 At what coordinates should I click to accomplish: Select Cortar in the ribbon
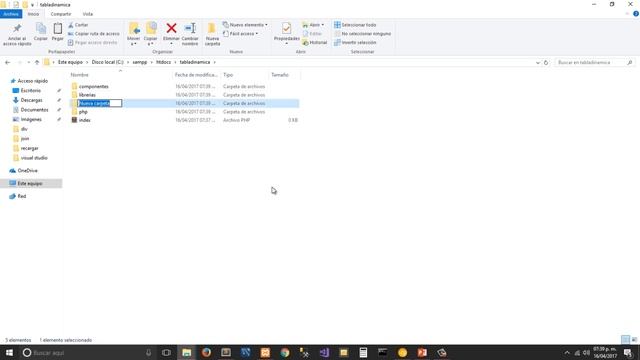78,25
